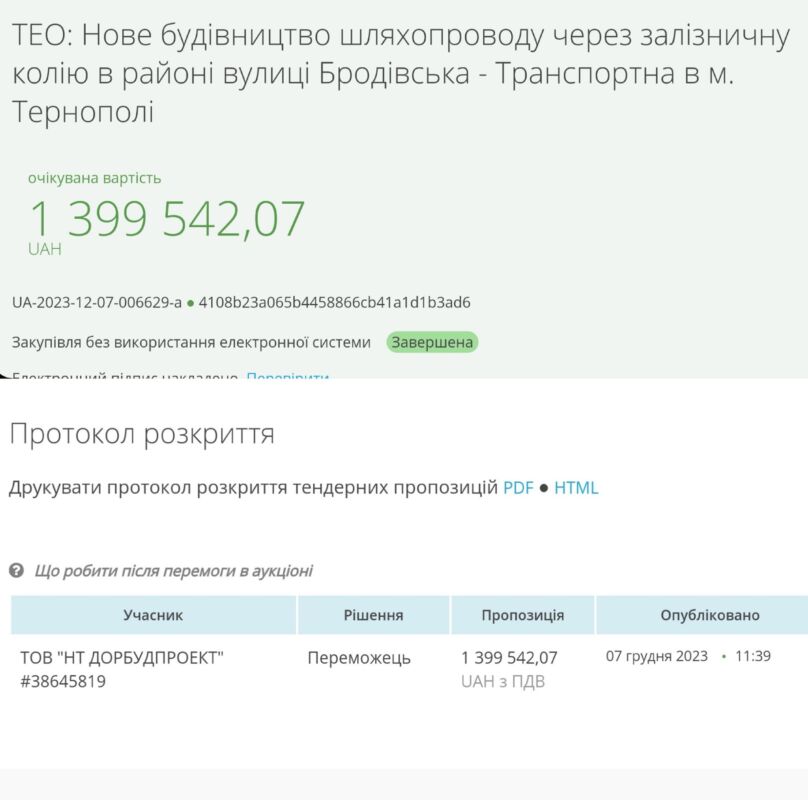Open Що робити після перемоги в аукціоні
Image resolution: width=808 pixels, height=800 pixels.
pyautogui.click(x=173, y=571)
